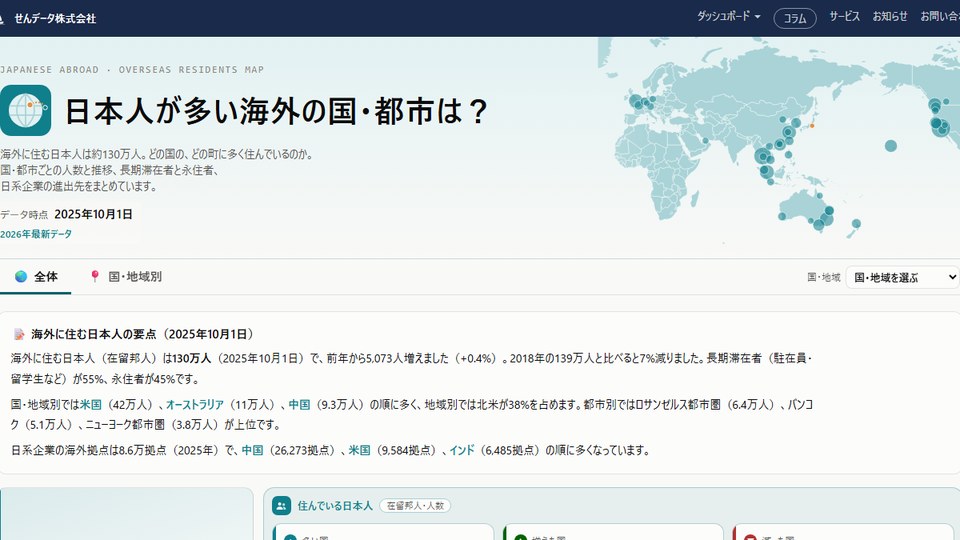Viewport: 960px width, 540px height.
Task: Open the 中国 (26,273拠点) link
Action: [252, 451]
